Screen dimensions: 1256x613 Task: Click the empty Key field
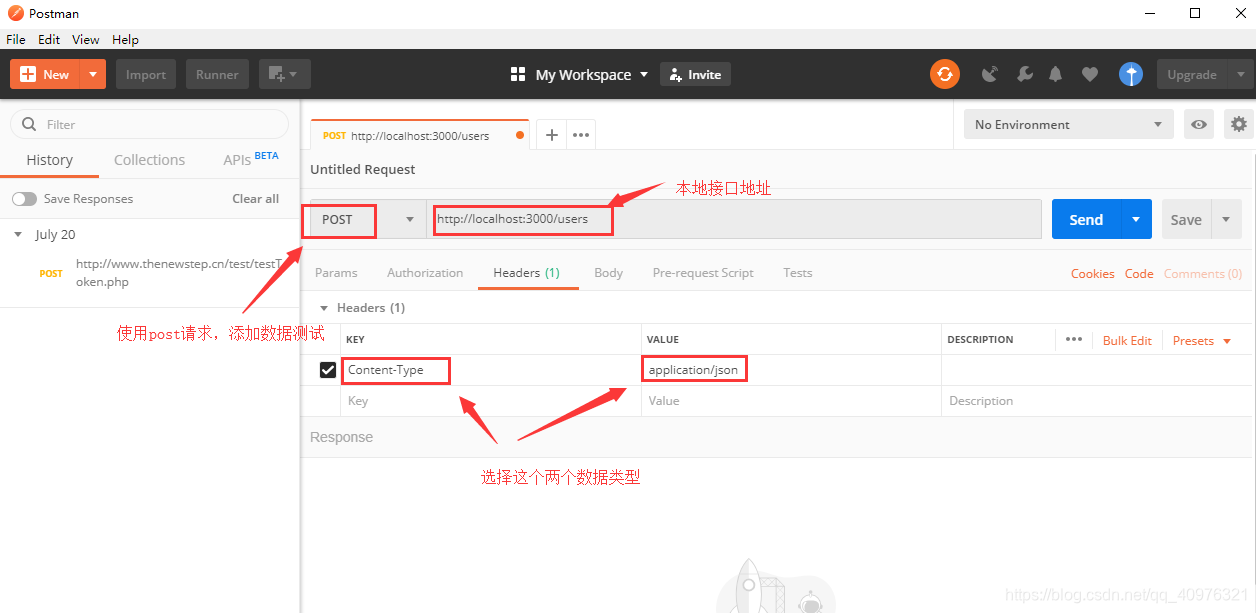pos(491,401)
